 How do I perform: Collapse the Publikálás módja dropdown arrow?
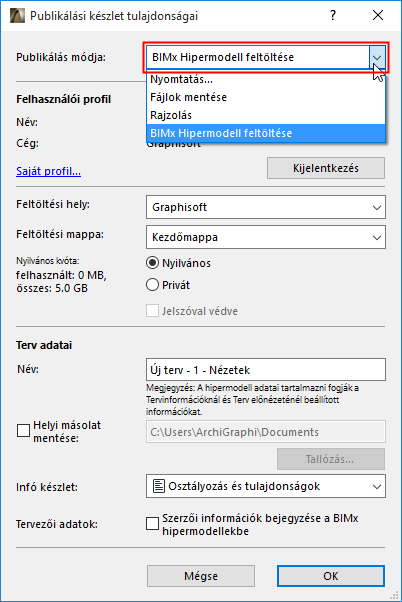pos(377,57)
